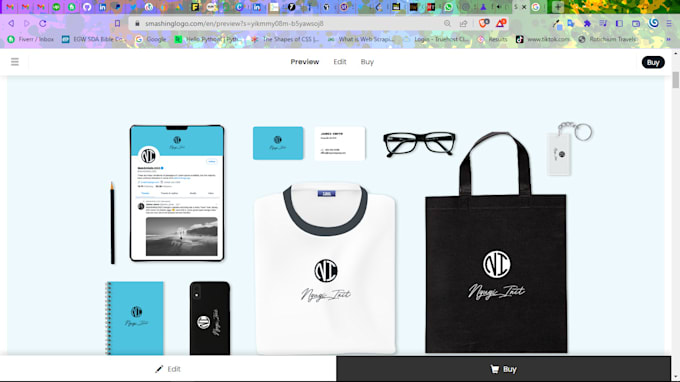Open the extensions puzzle icon
Image resolution: width=680 pixels, height=382 pixels.
587,24
